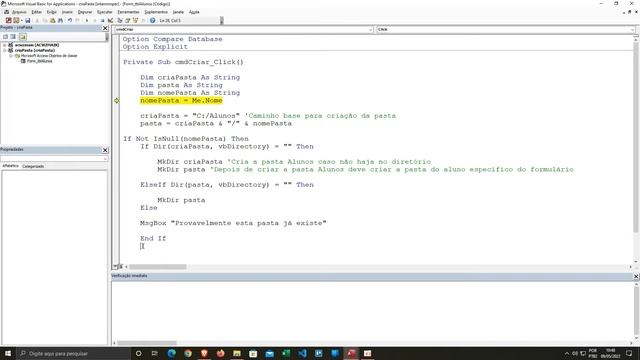The width and height of the screenshot is (640, 360).
Task: Expand the acwzmain project node
Action: [4, 45]
